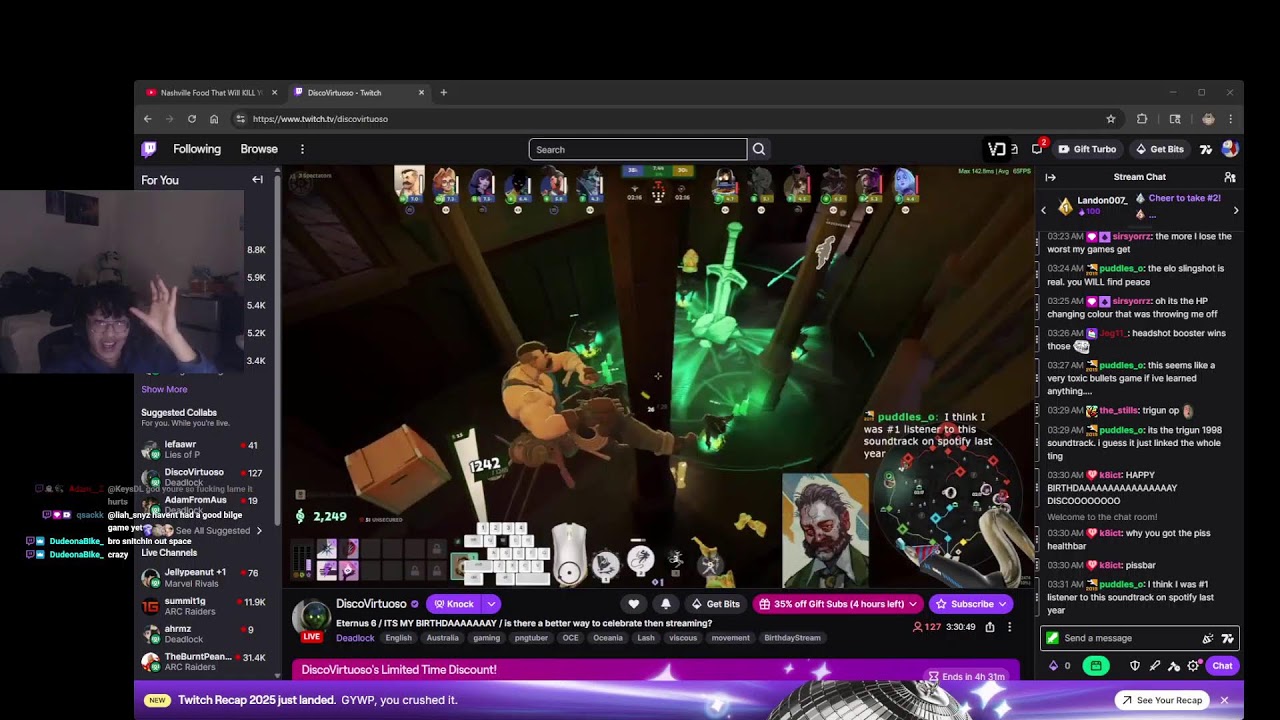Toggle the notification bell for DiscoVirtuoso
The width and height of the screenshot is (1280, 720).
[x=666, y=604]
